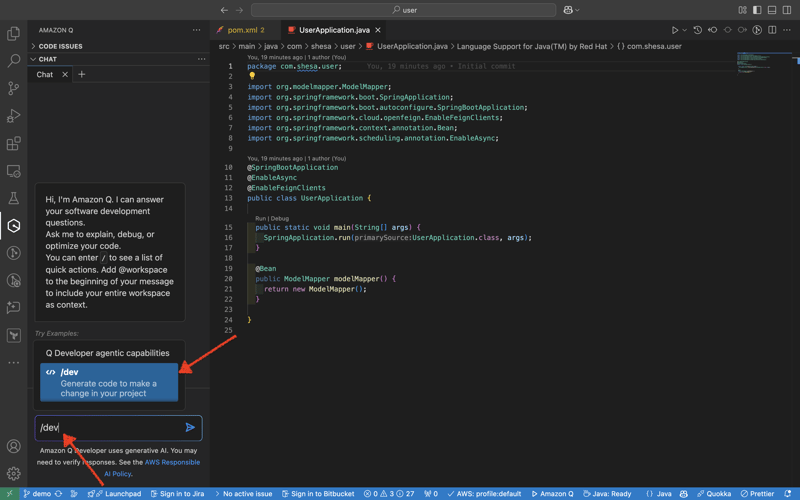This screenshot has height=500, width=800.
Task: Click the chat prompt input field
Action: click(x=108, y=428)
